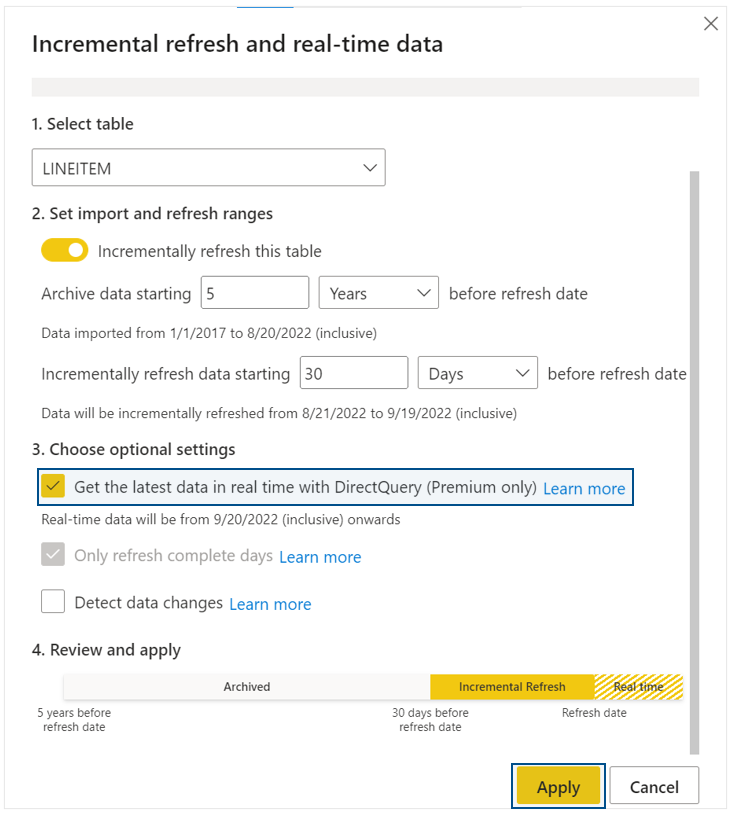Click 'Real-time data will be from 9/20/2022' text
Screen dimensions: 732x813
pyautogui.click(x=221, y=519)
